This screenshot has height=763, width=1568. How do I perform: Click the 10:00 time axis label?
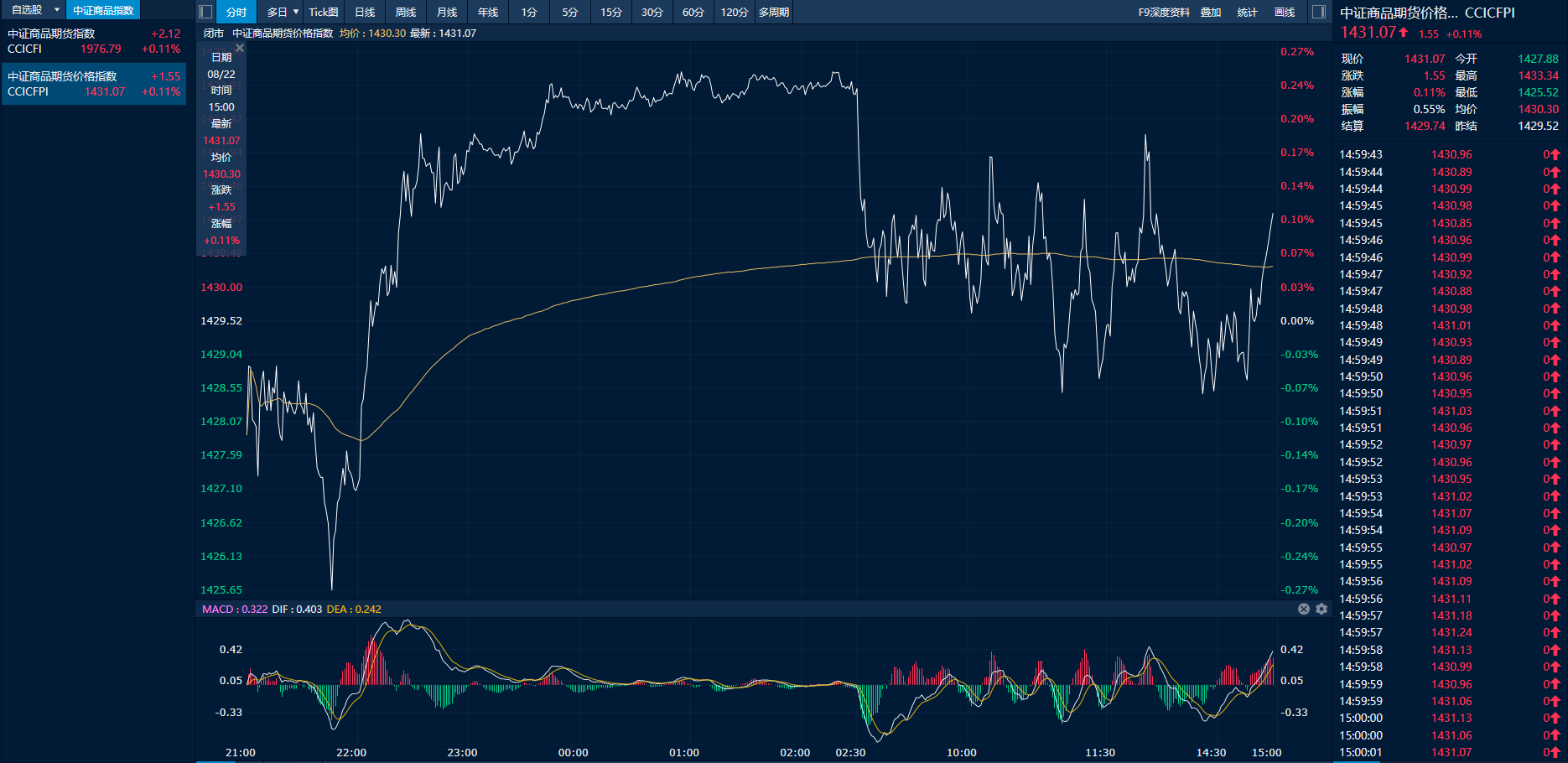coord(962,752)
